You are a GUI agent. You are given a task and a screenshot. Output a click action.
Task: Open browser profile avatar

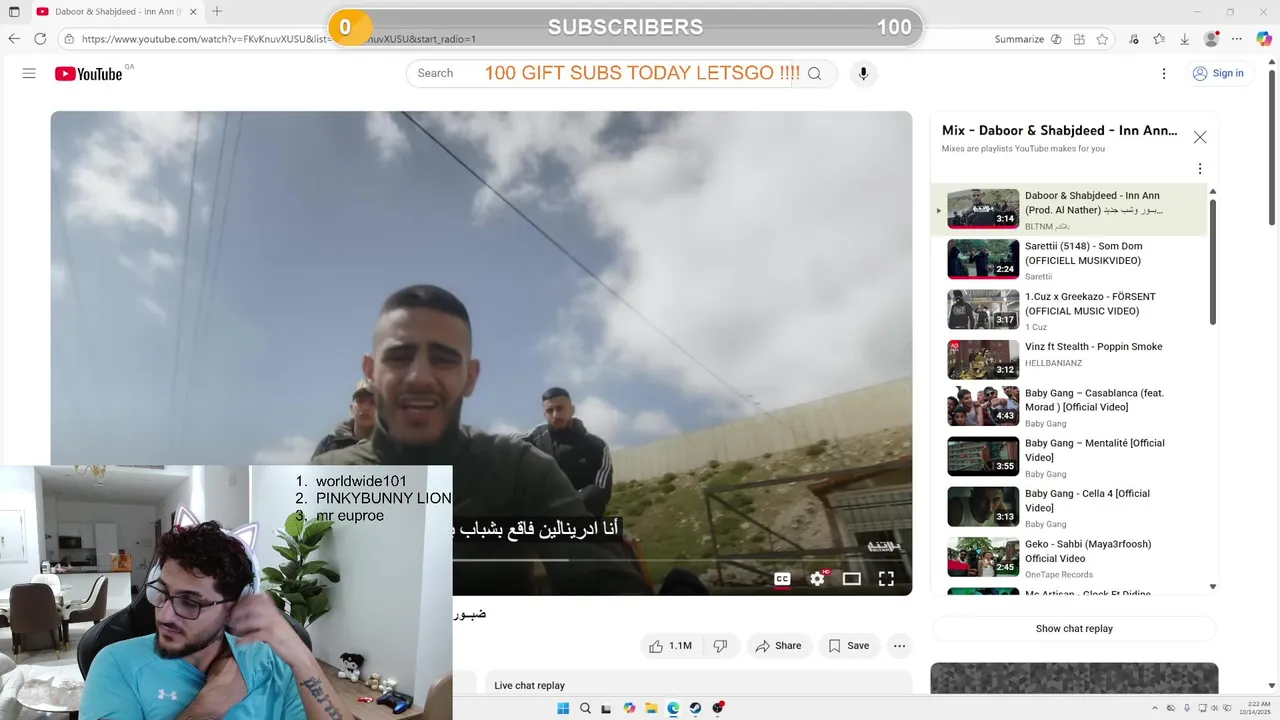point(1211,39)
